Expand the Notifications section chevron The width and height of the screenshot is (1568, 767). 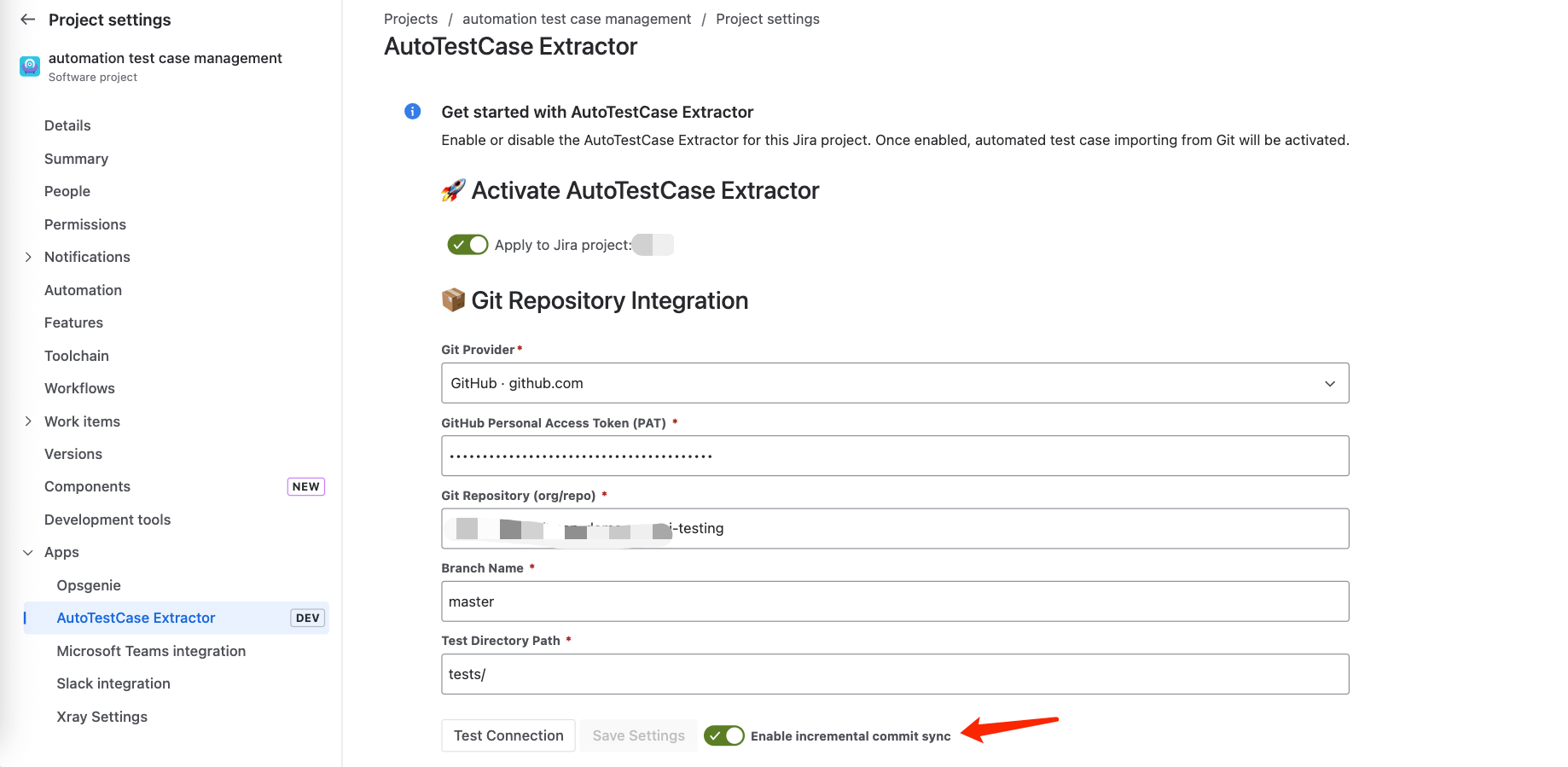(x=28, y=257)
